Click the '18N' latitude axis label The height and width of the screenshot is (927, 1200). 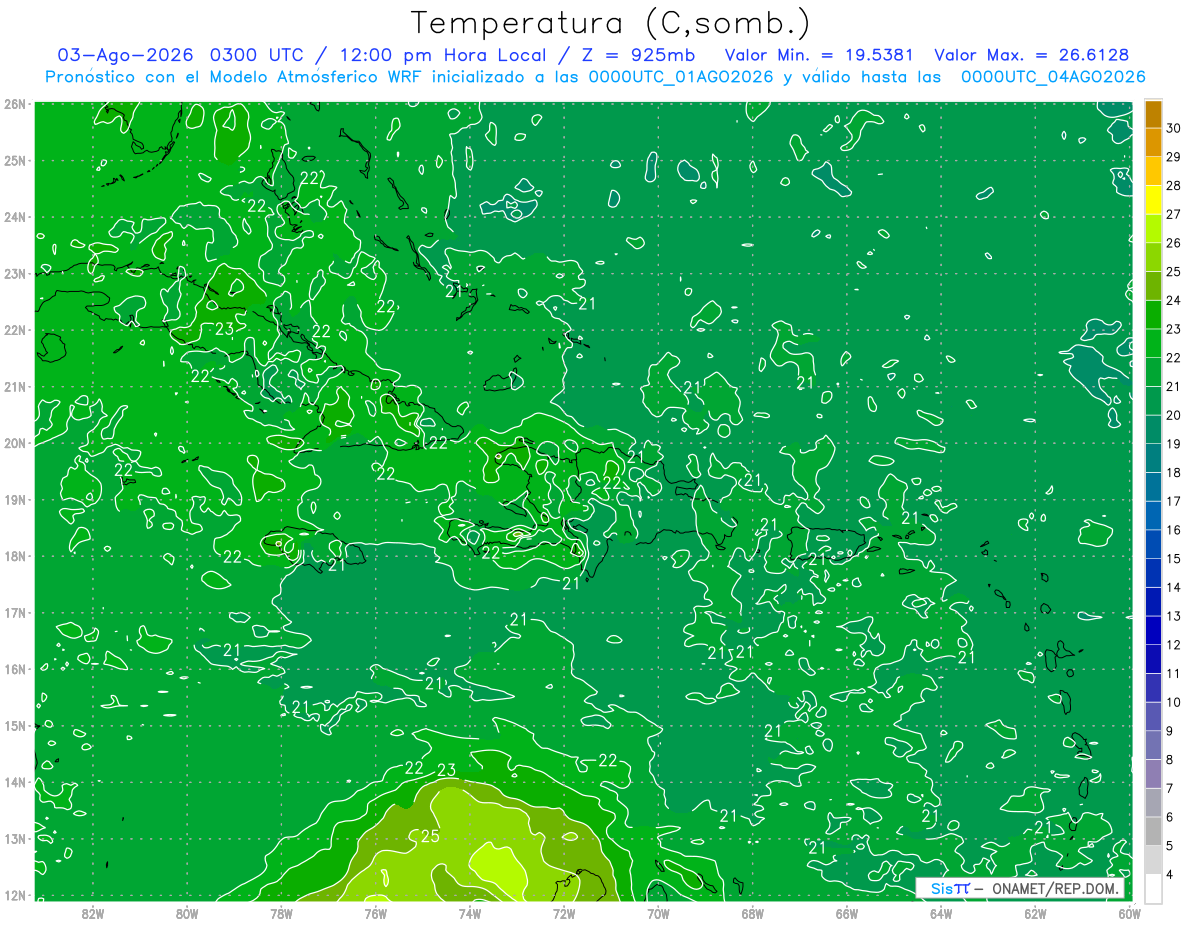coord(14,556)
